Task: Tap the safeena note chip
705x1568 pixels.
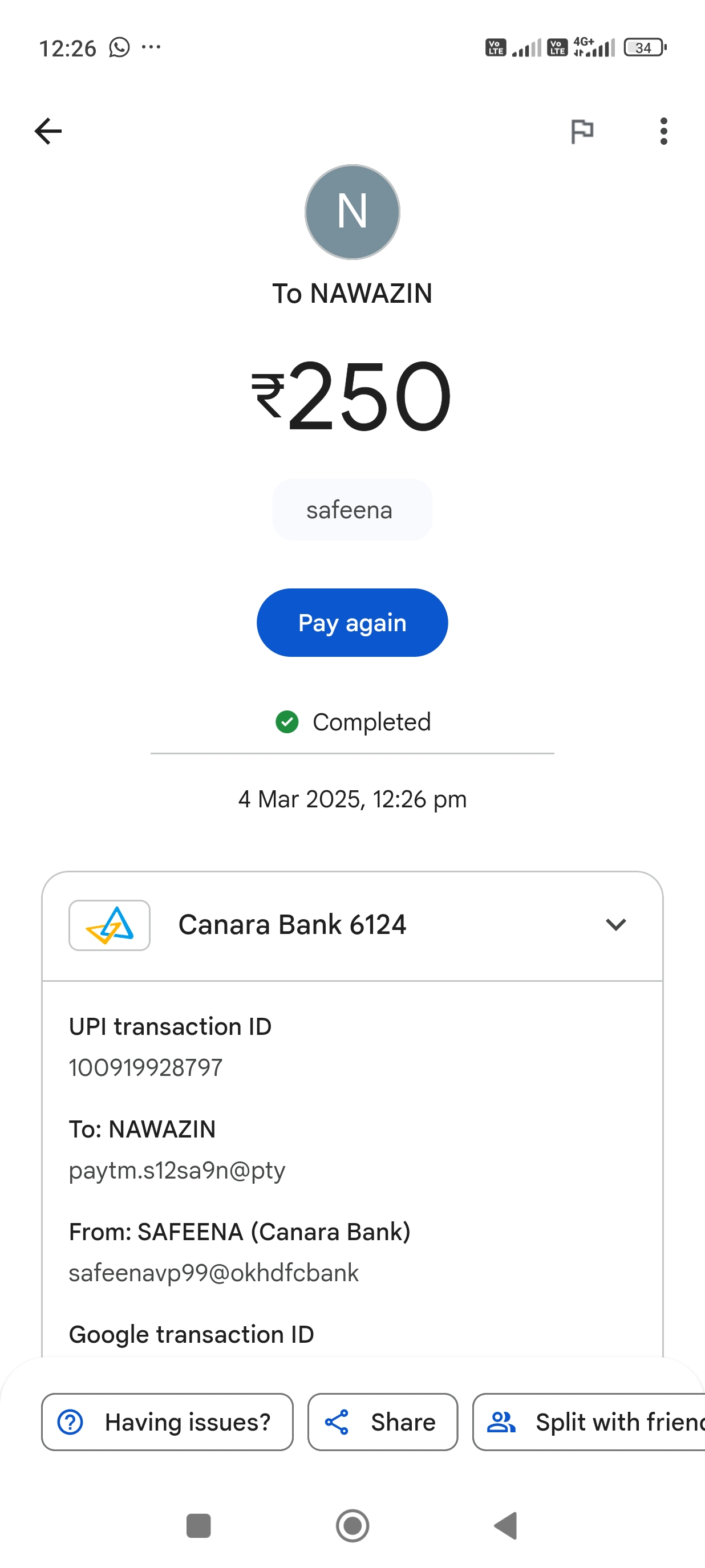Action: tap(351, 510)
